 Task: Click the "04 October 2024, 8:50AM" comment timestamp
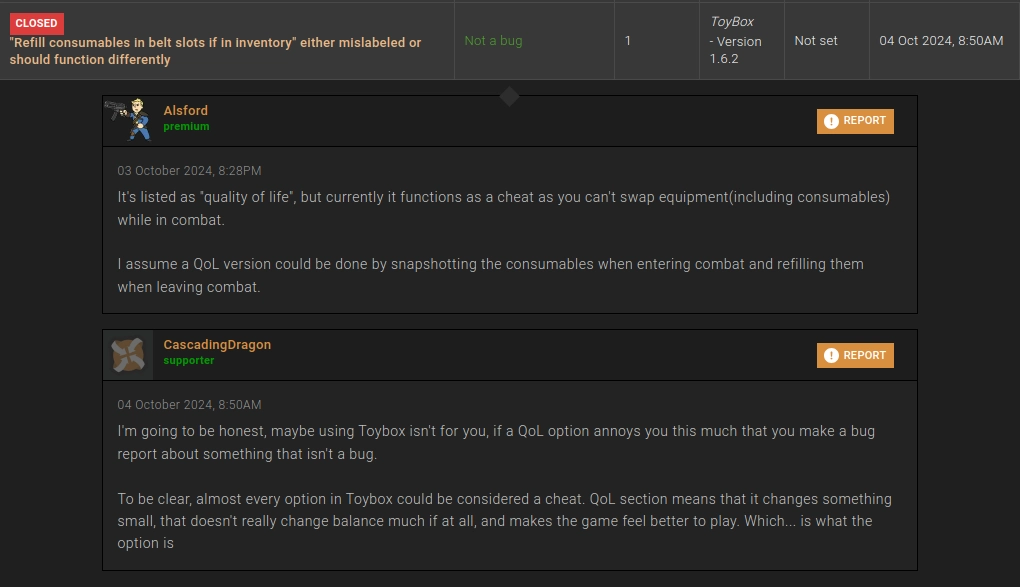point(189,405)
